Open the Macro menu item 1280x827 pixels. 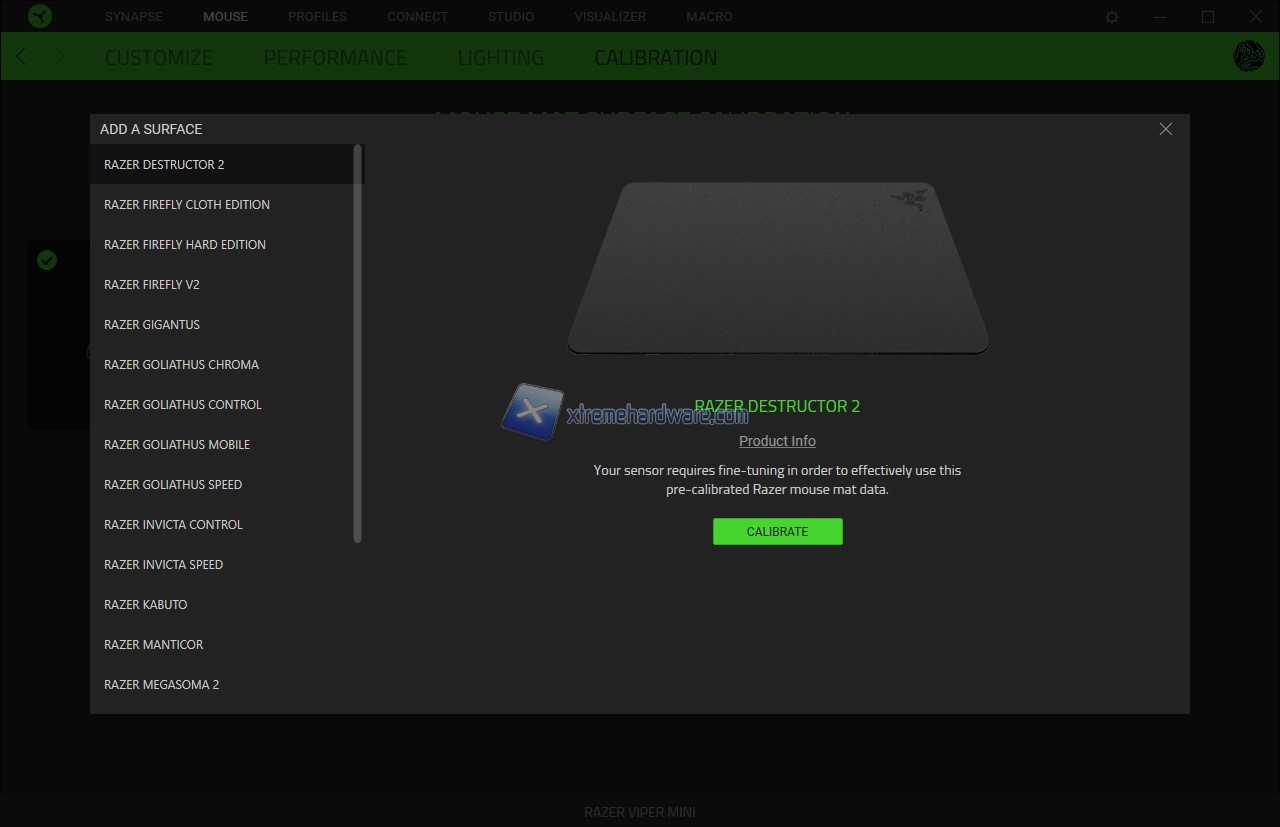709,17
